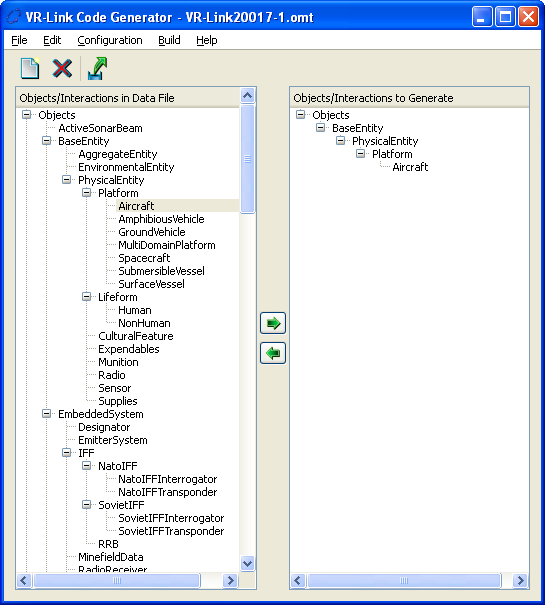Collapse the EmbeddedSystem tree node
This screenshot has height=605, width=545.
coord(46,414)
